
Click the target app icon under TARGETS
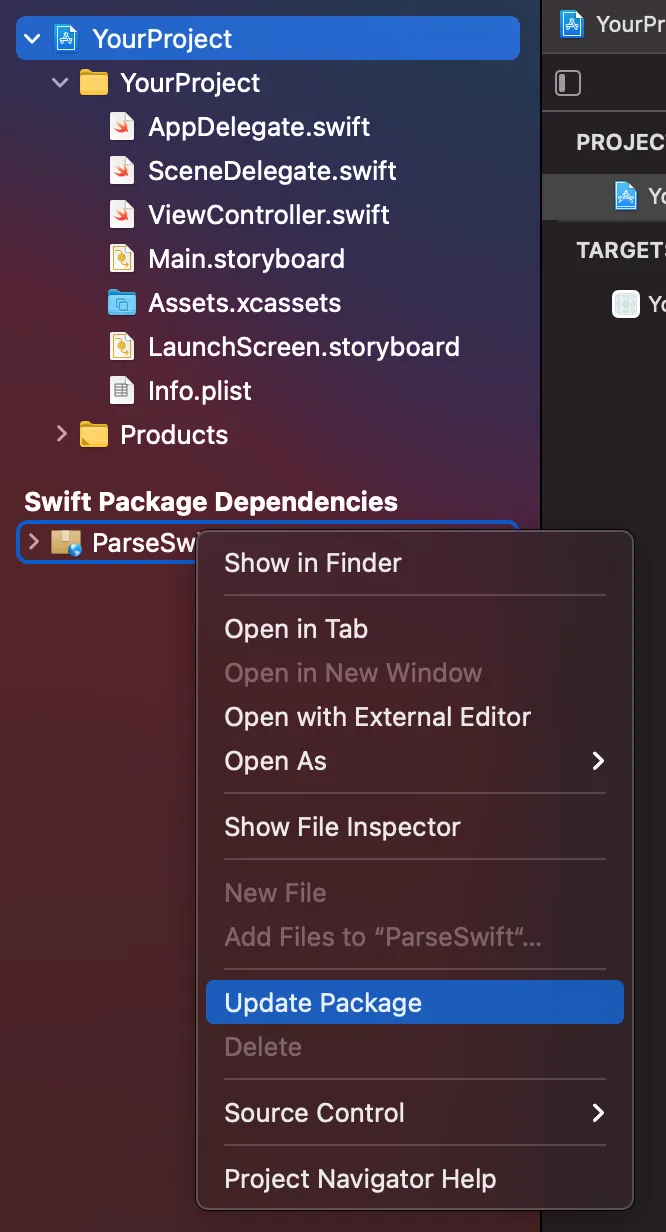pyautogui.click(x=626, y=303)
